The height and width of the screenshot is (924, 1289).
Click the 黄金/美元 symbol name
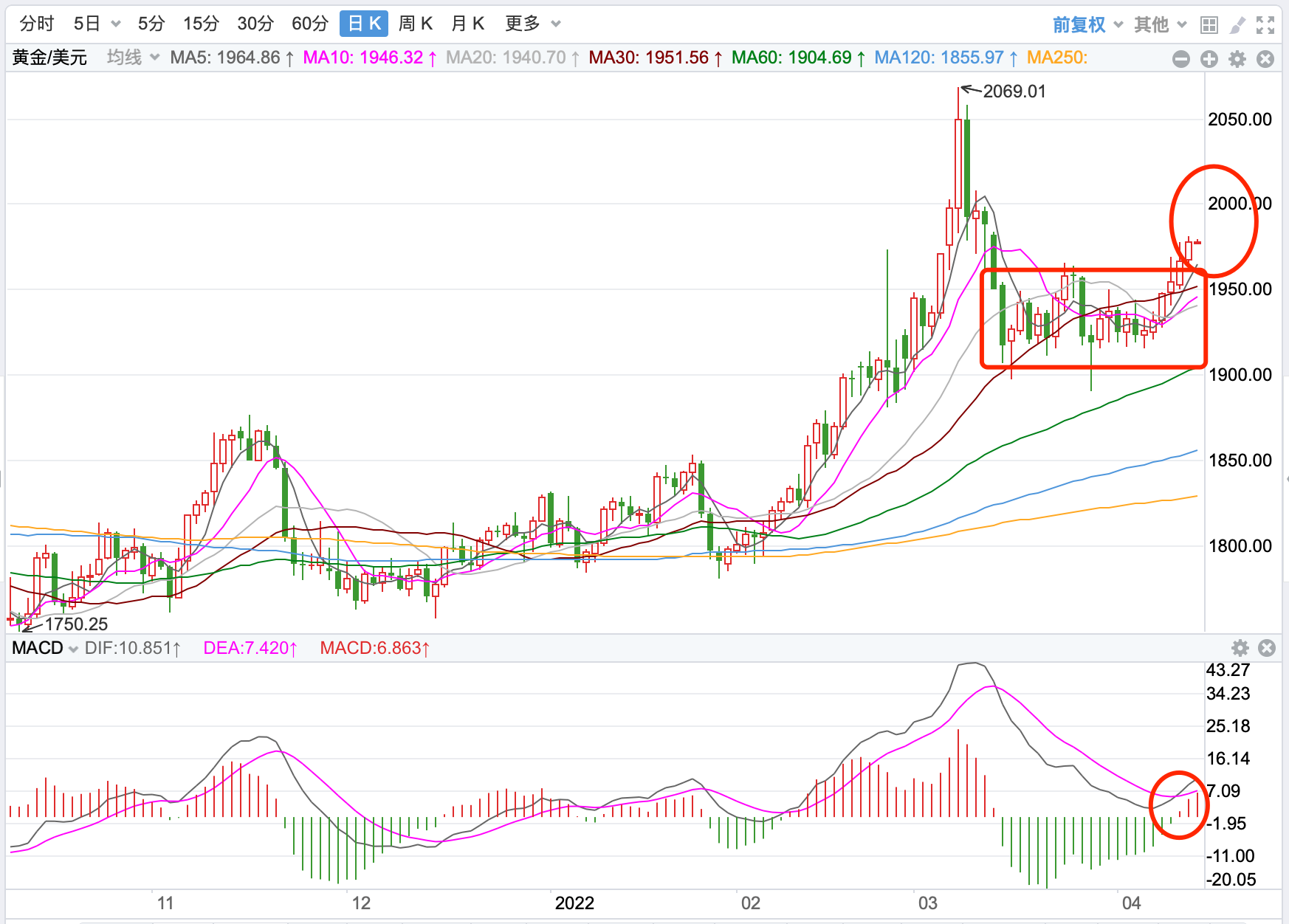49,58
